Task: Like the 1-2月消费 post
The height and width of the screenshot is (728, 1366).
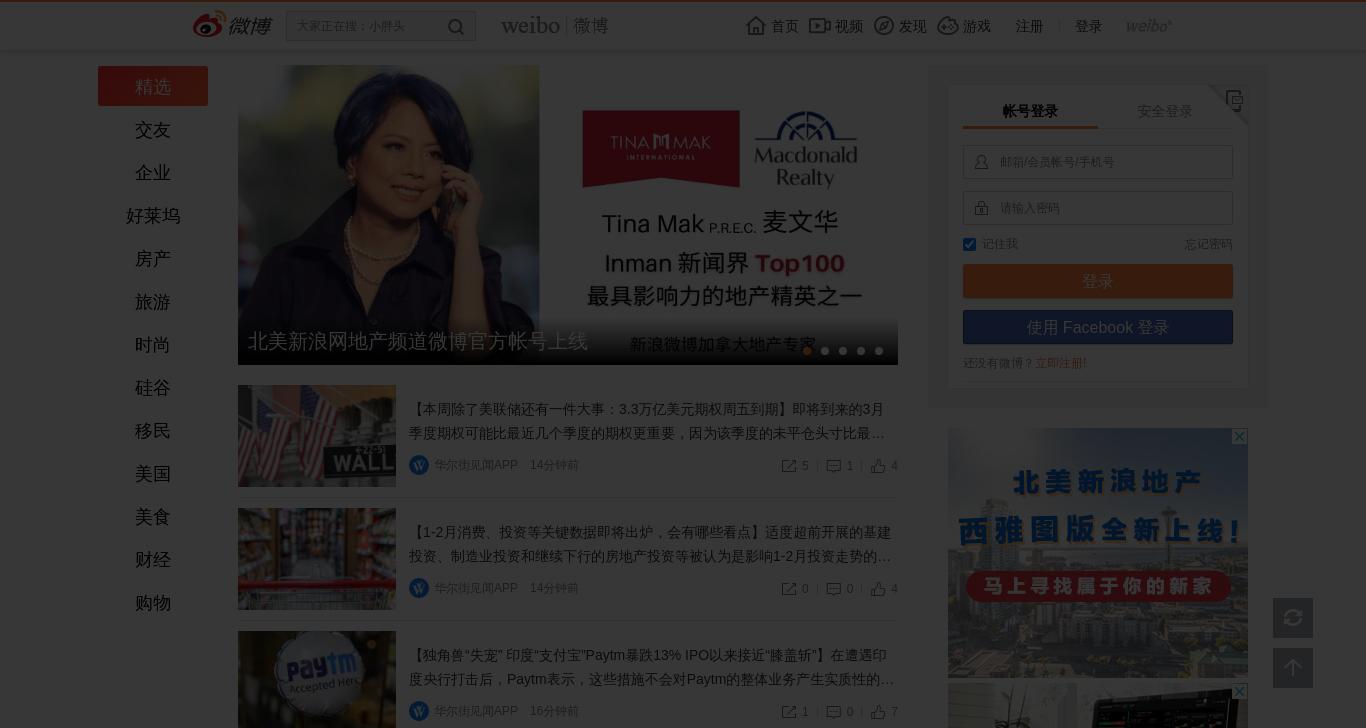Action: pos(884,589)
